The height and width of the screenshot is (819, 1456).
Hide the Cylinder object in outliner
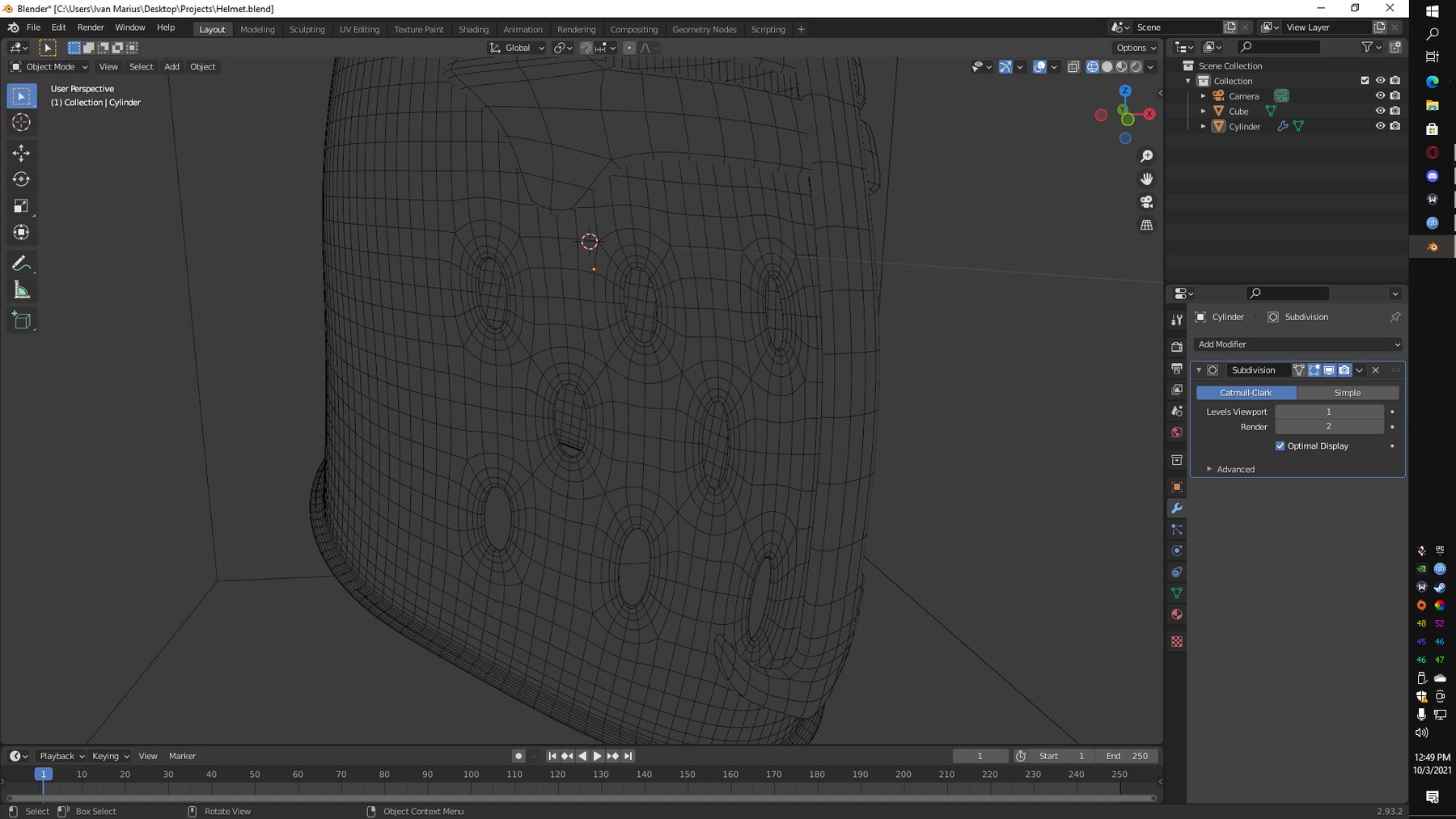(x=1380, y=126)
